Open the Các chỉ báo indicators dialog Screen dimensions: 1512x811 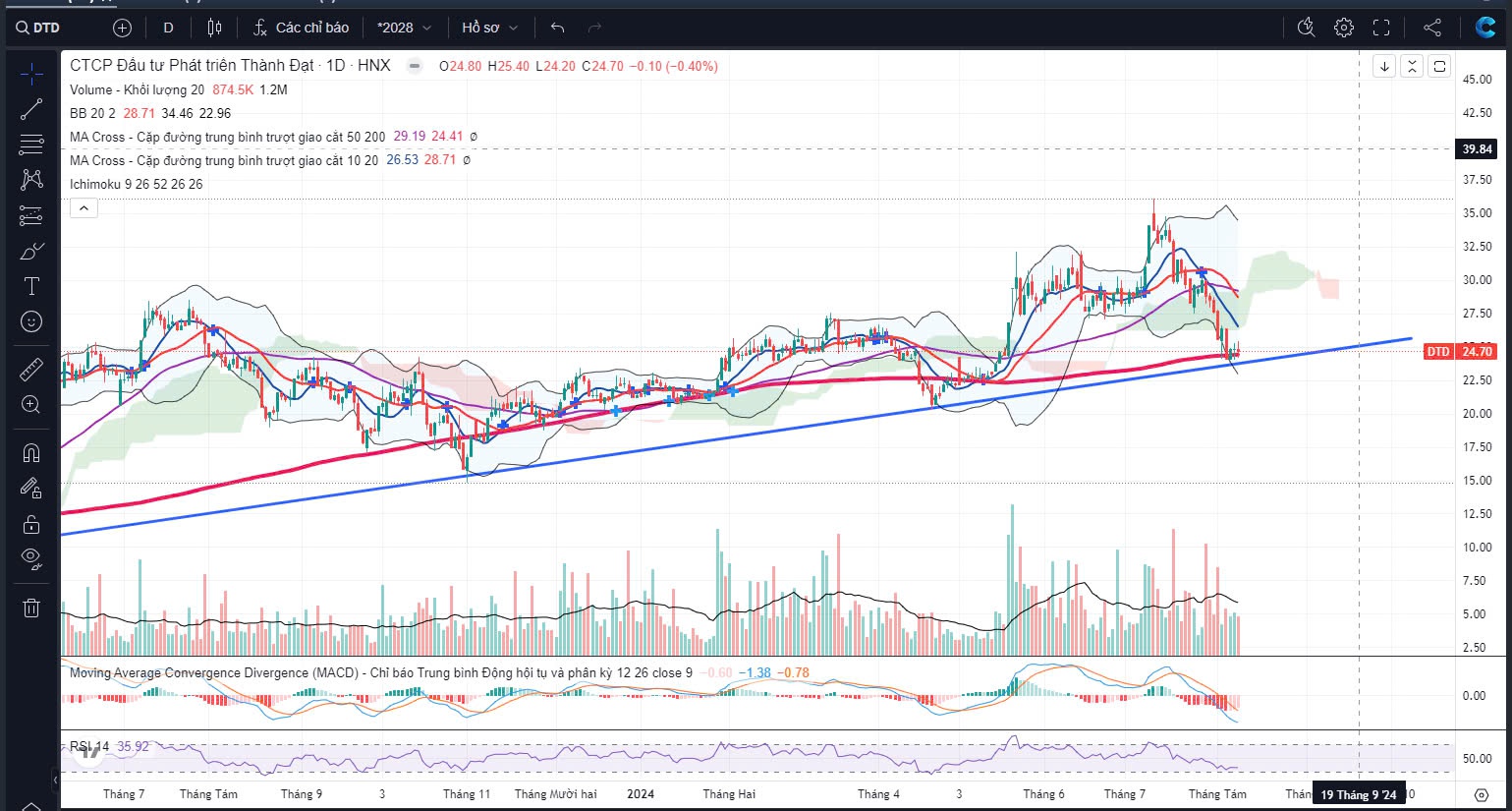click(302, 28)
